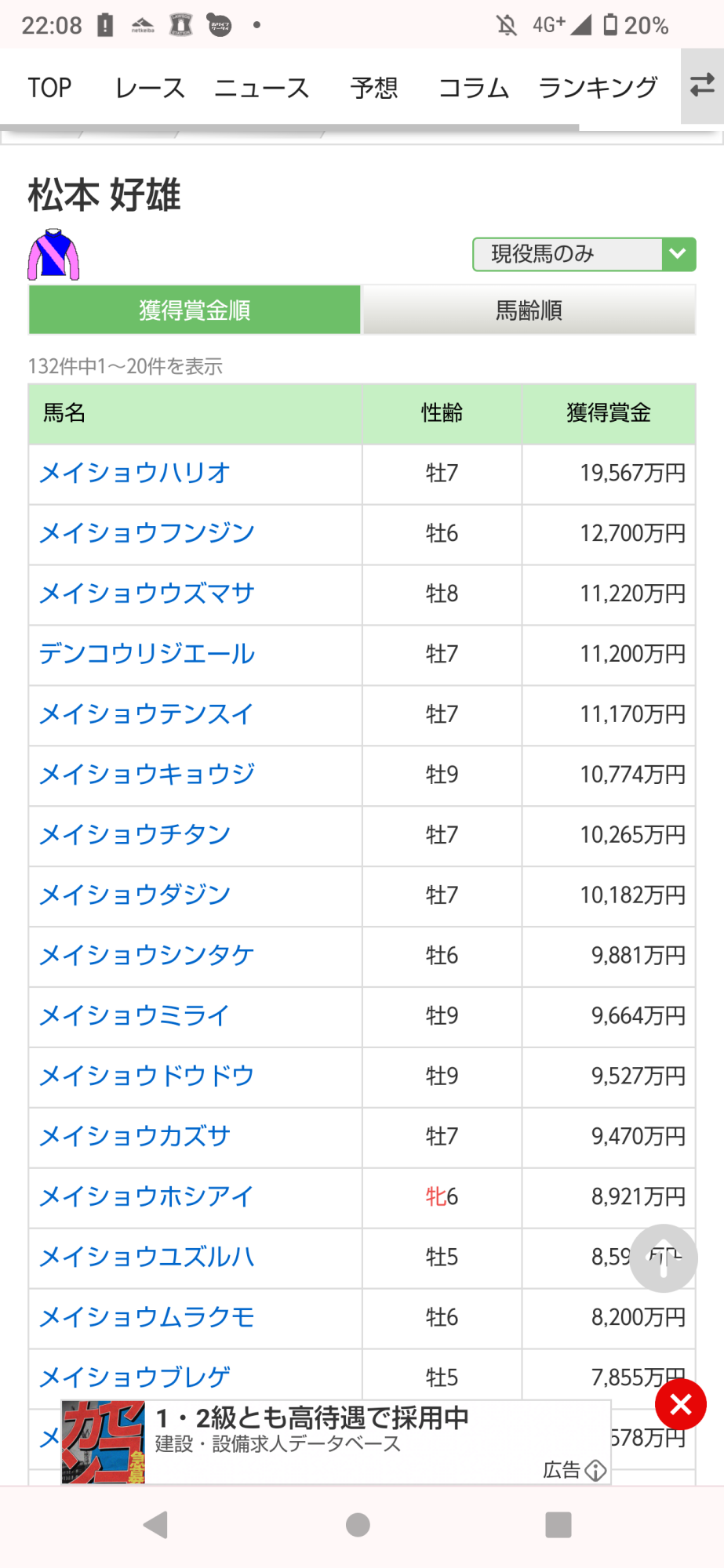This screenshot has height=1568, width=724.
Task: Open the 予想 menu item
Action: [x=374, y=88]
